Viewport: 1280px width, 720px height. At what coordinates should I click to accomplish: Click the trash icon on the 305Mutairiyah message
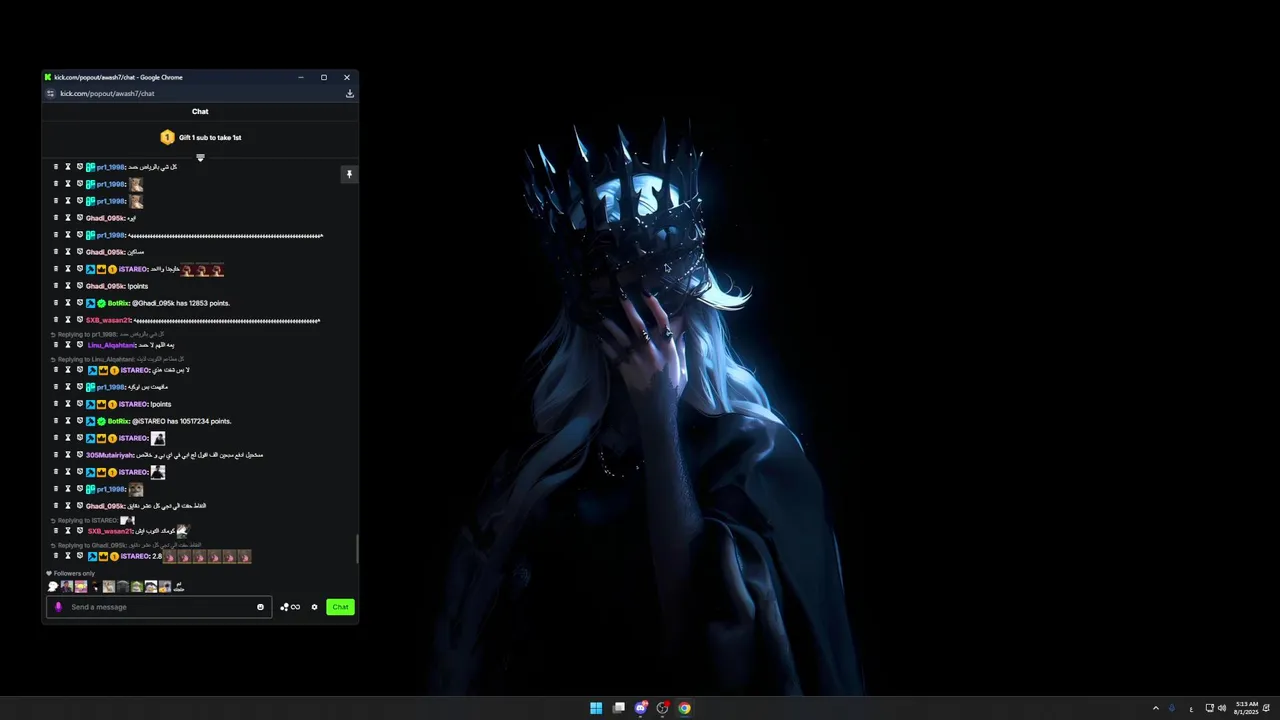pyautogui.click(x=55, y=455)
